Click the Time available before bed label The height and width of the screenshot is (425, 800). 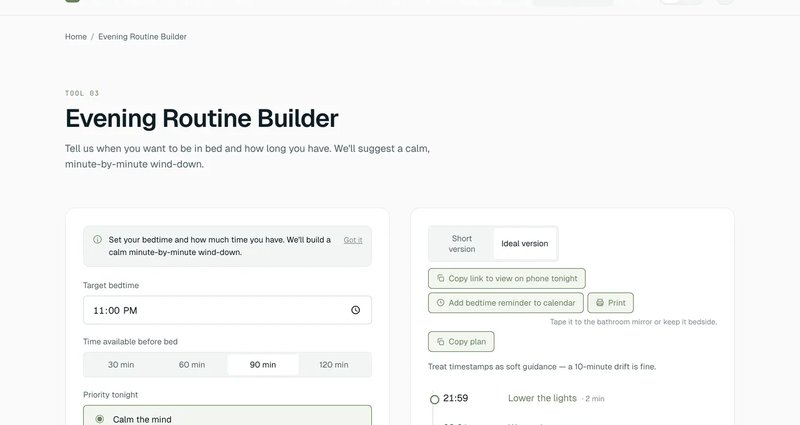point(130,342)
